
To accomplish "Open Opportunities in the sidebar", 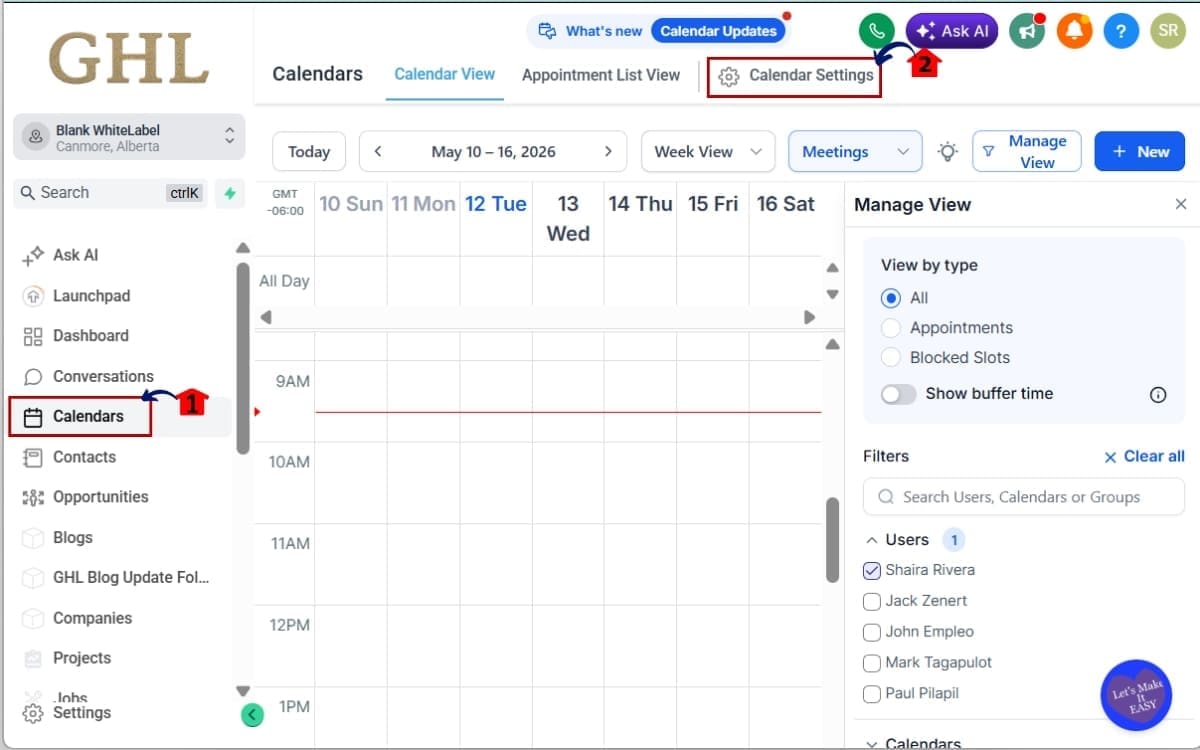I will click(x=86, y=497).
